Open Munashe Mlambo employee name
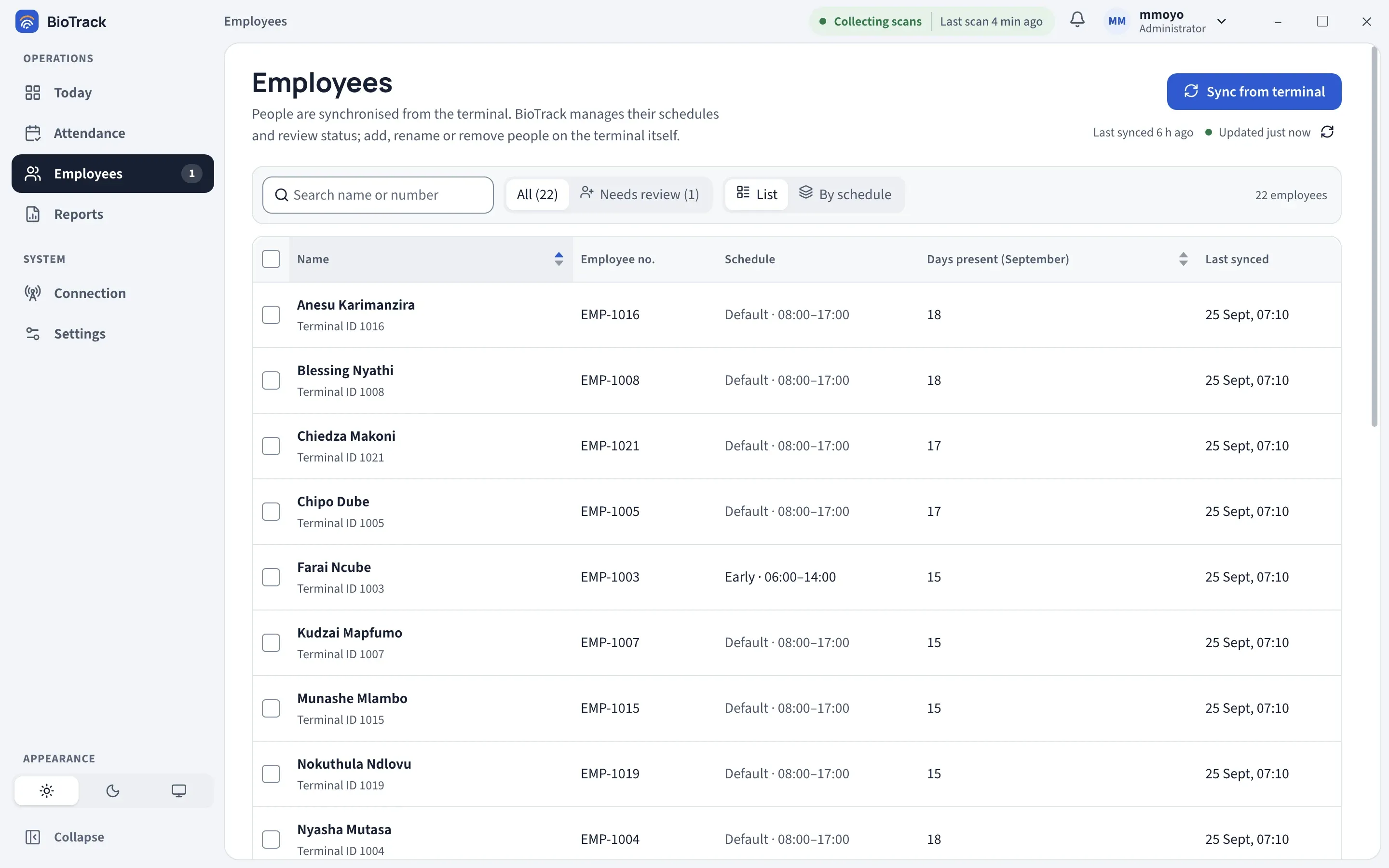The height and width of the screenshot is (868, 1389). [352, 698]
